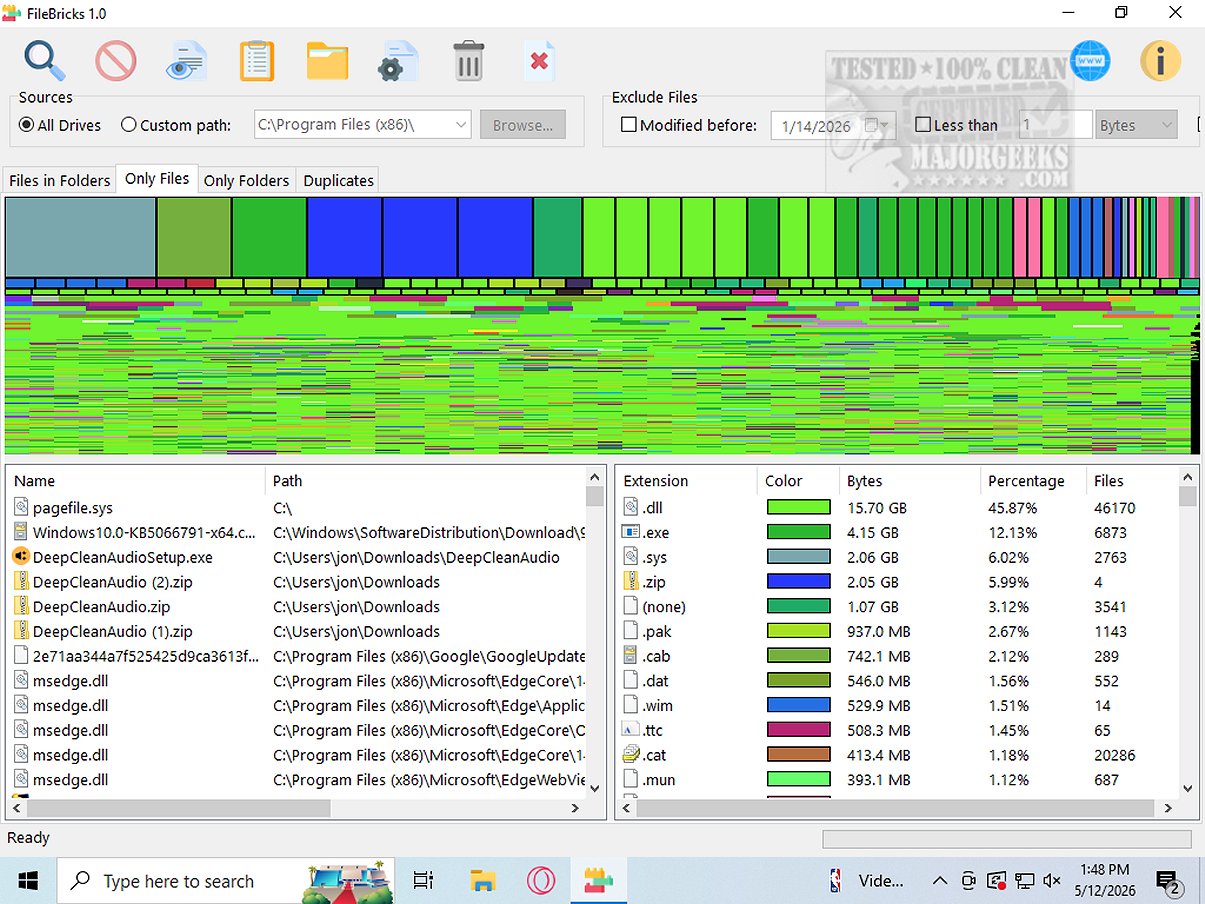This screenshot has height=904, width=1205.
Task: Click the muted volume tray icon
Action: pos(1052,881)
